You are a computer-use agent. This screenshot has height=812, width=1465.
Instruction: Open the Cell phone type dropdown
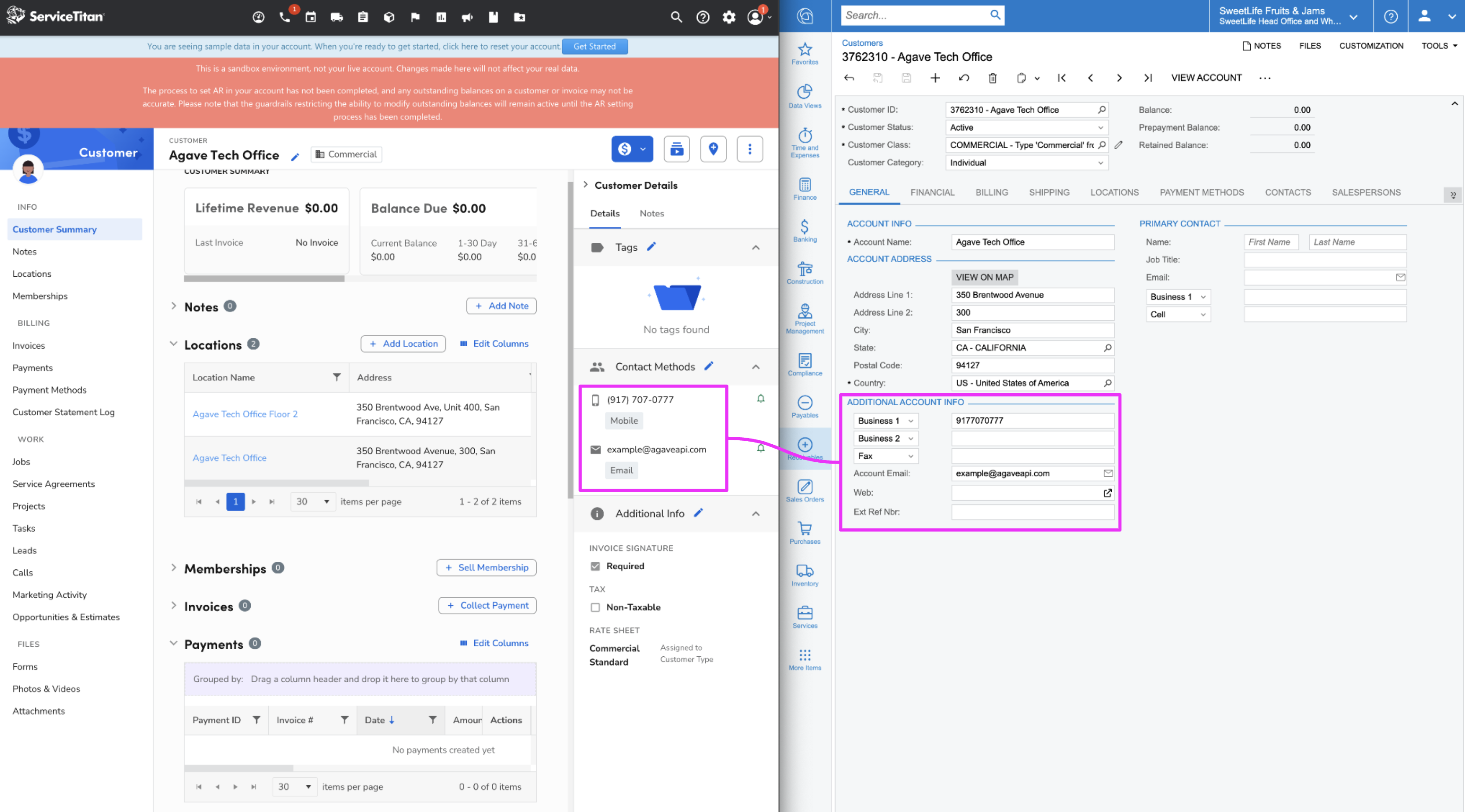point(1178,315)
